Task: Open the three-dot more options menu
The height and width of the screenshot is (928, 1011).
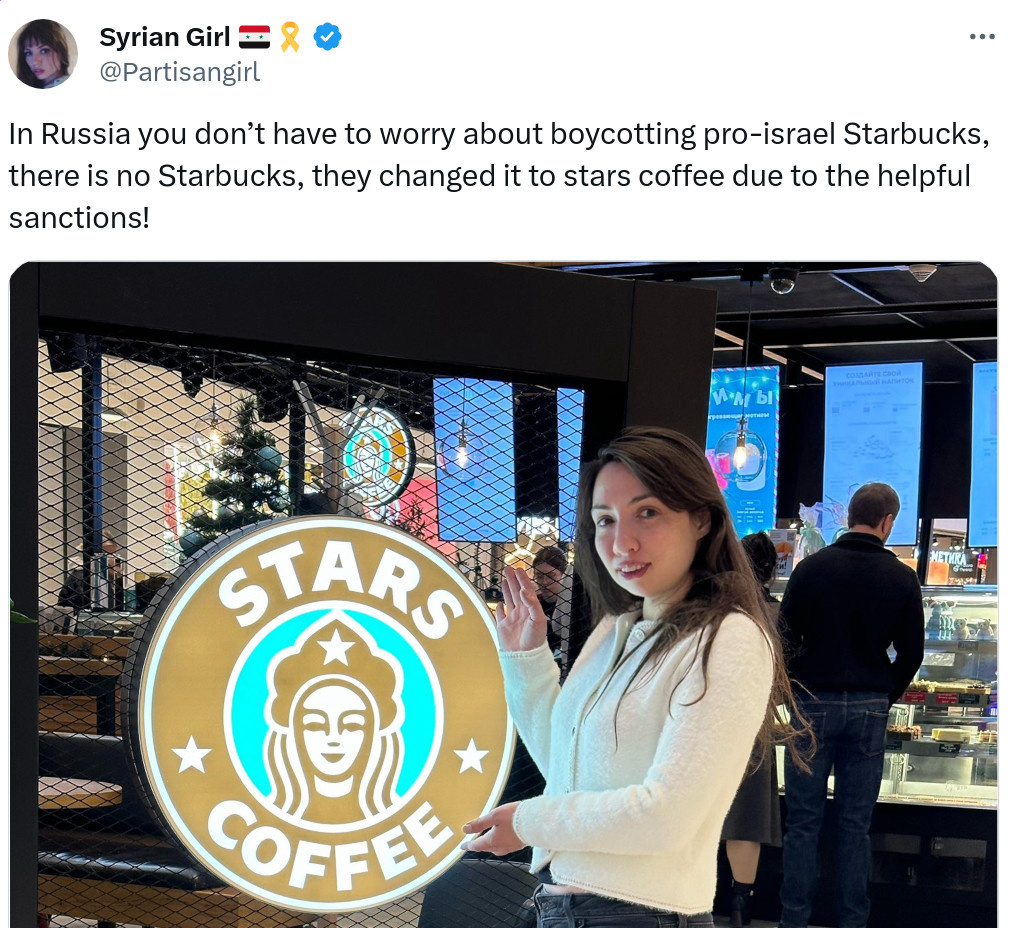Action: (982, 37)
